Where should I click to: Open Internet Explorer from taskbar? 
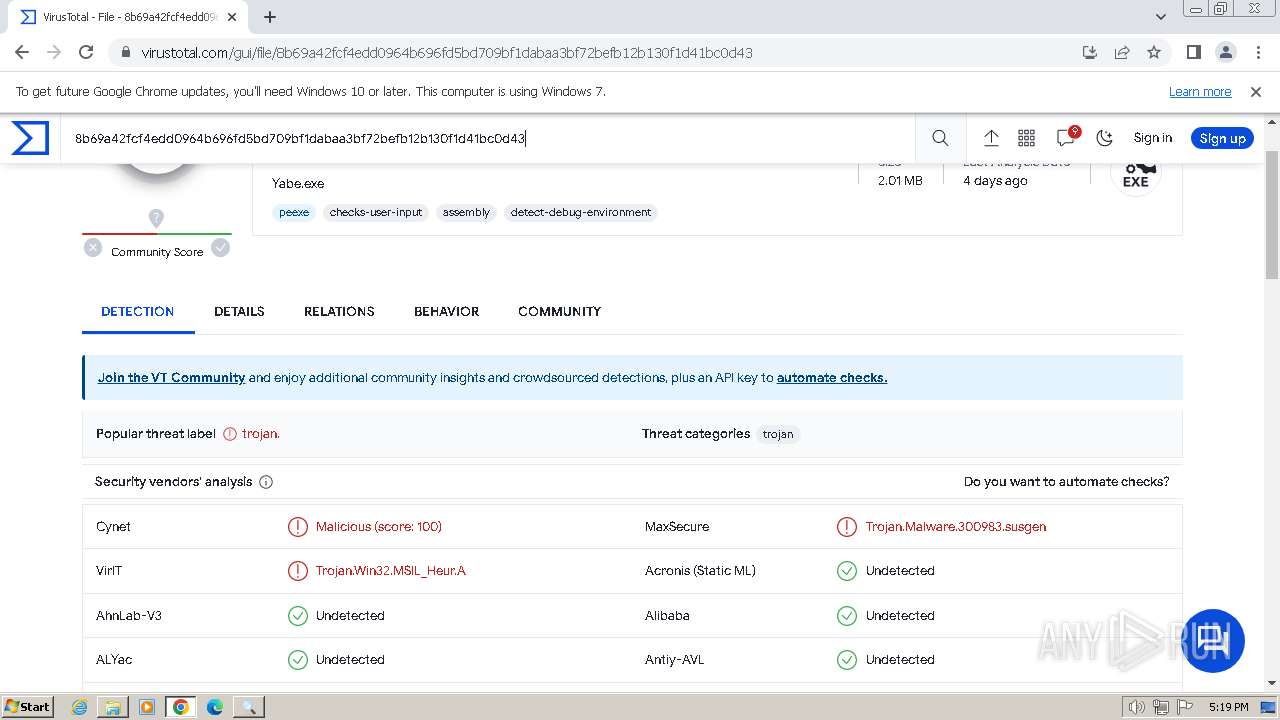point(80,707)
